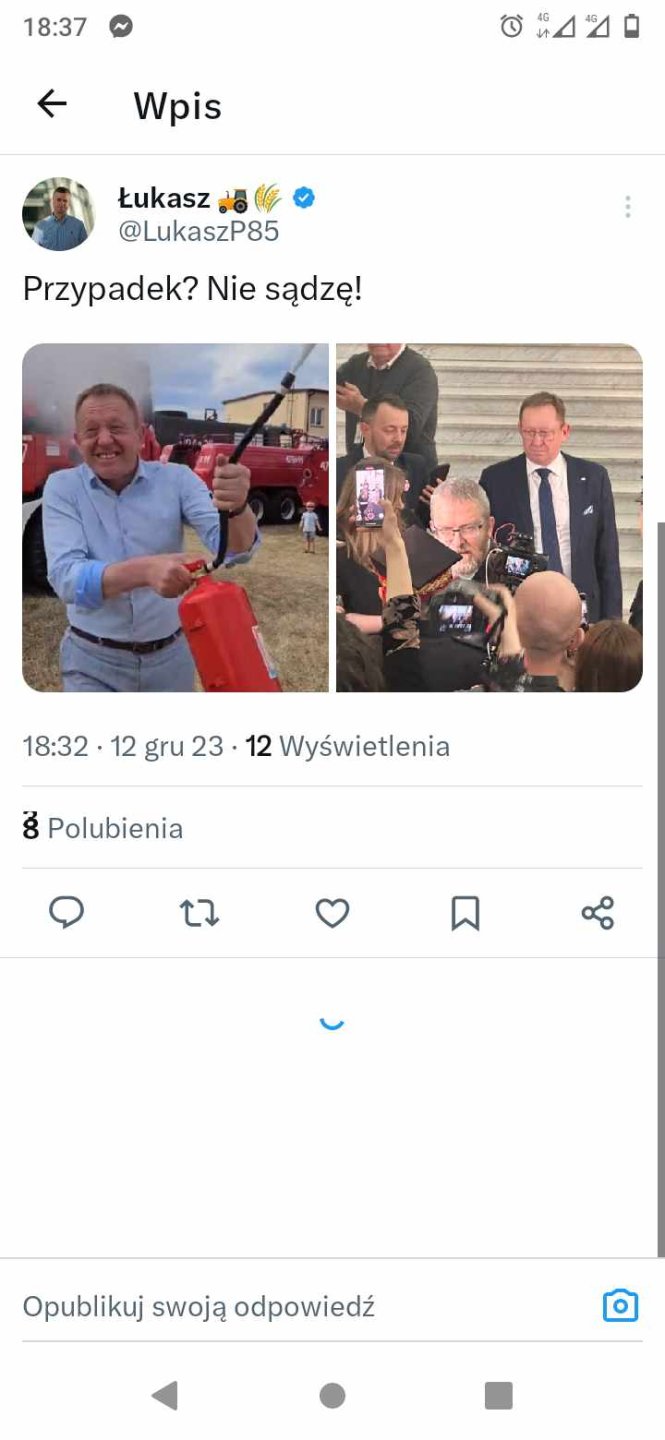Like the post with heart icon

coord(332,912)
